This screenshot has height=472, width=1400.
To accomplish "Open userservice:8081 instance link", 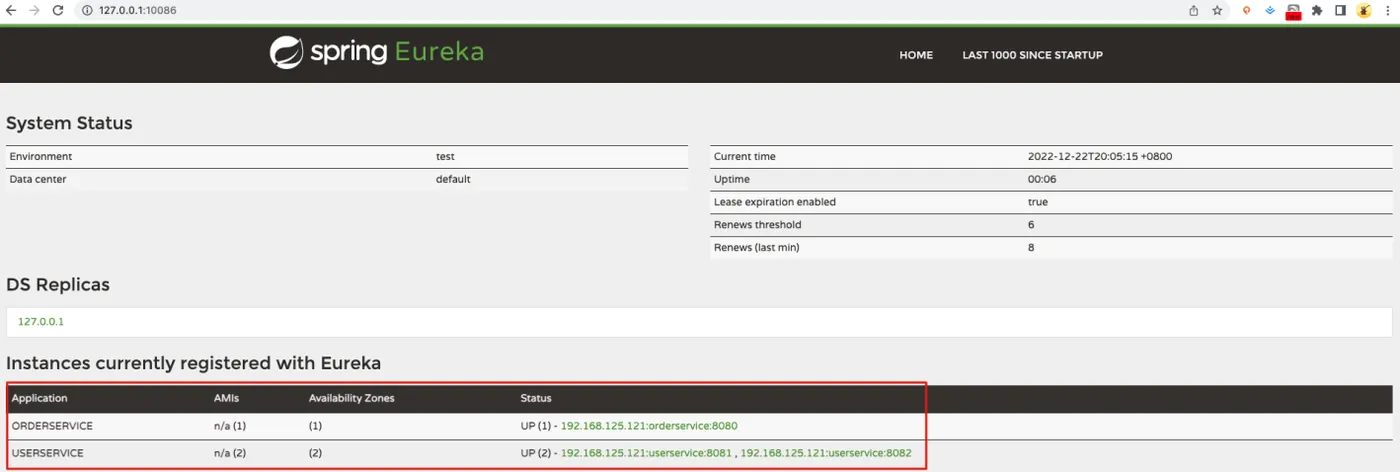I will [646, 453].
